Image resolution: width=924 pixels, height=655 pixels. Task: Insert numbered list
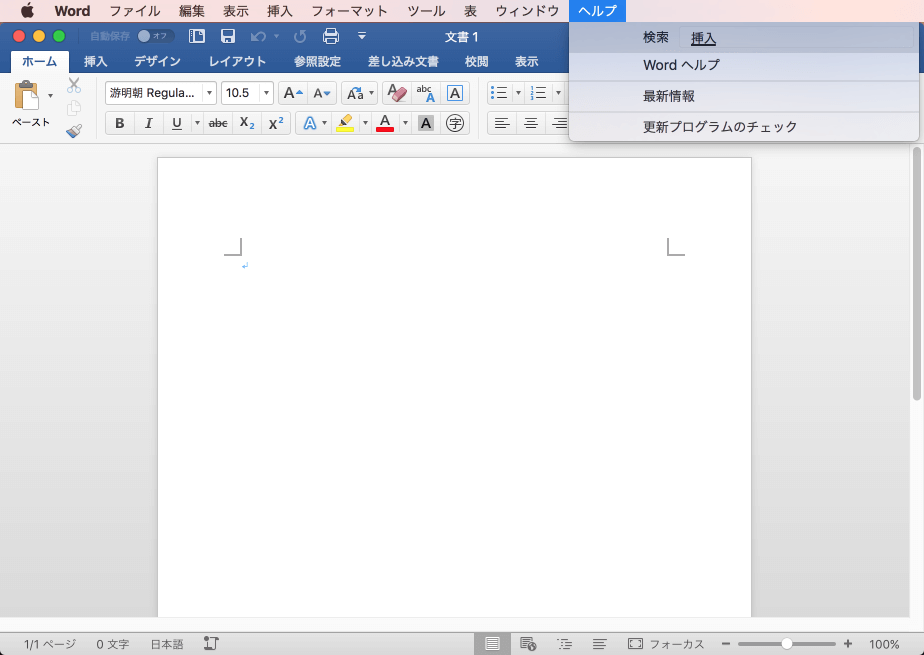(539, 93)
